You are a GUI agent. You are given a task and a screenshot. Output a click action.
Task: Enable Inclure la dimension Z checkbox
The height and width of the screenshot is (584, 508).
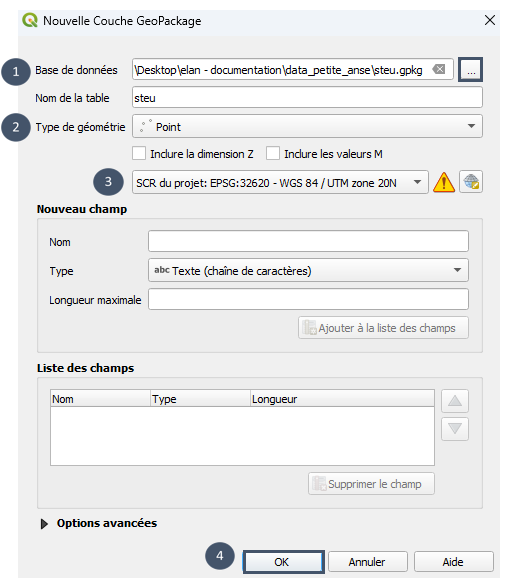coord(139,153)
